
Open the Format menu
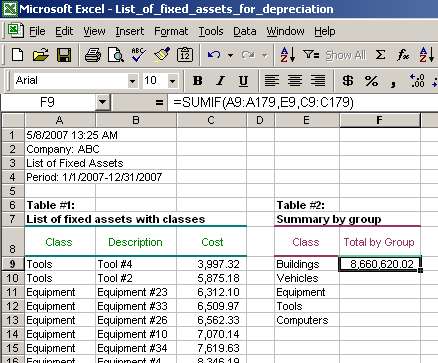coord(171,31)
